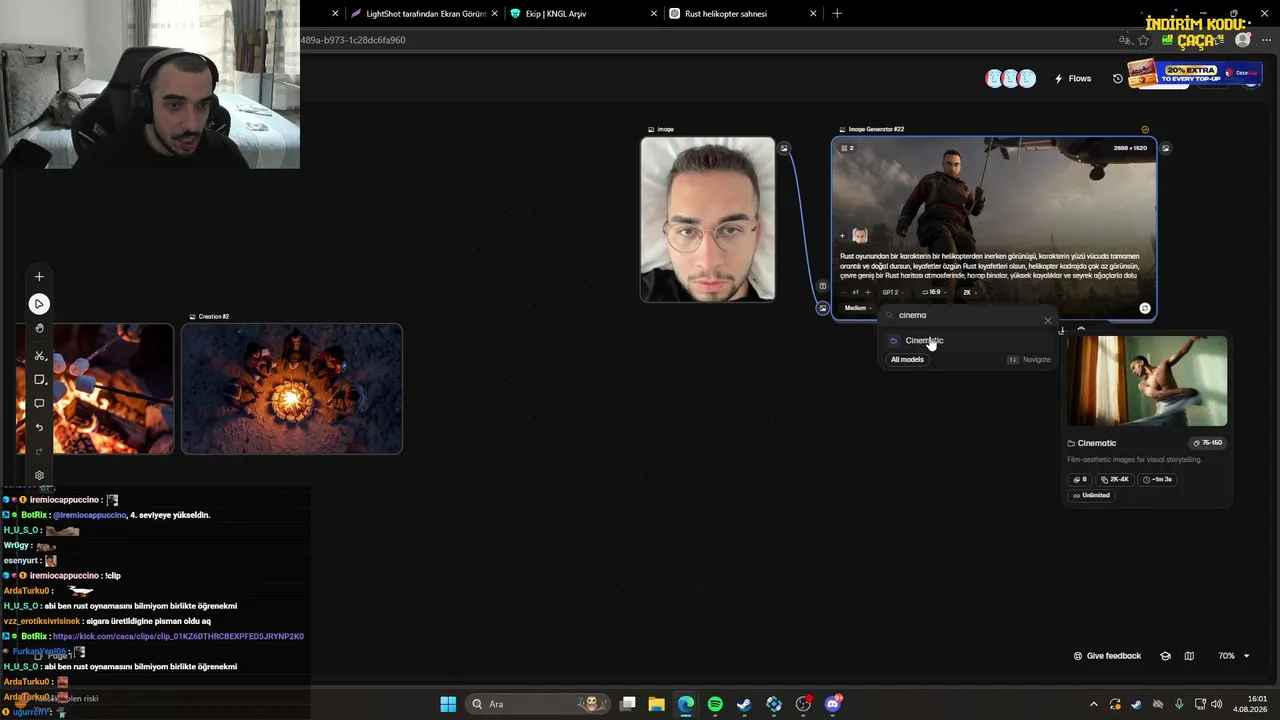
Task: Clear the model search with X
Action: 1047,320
